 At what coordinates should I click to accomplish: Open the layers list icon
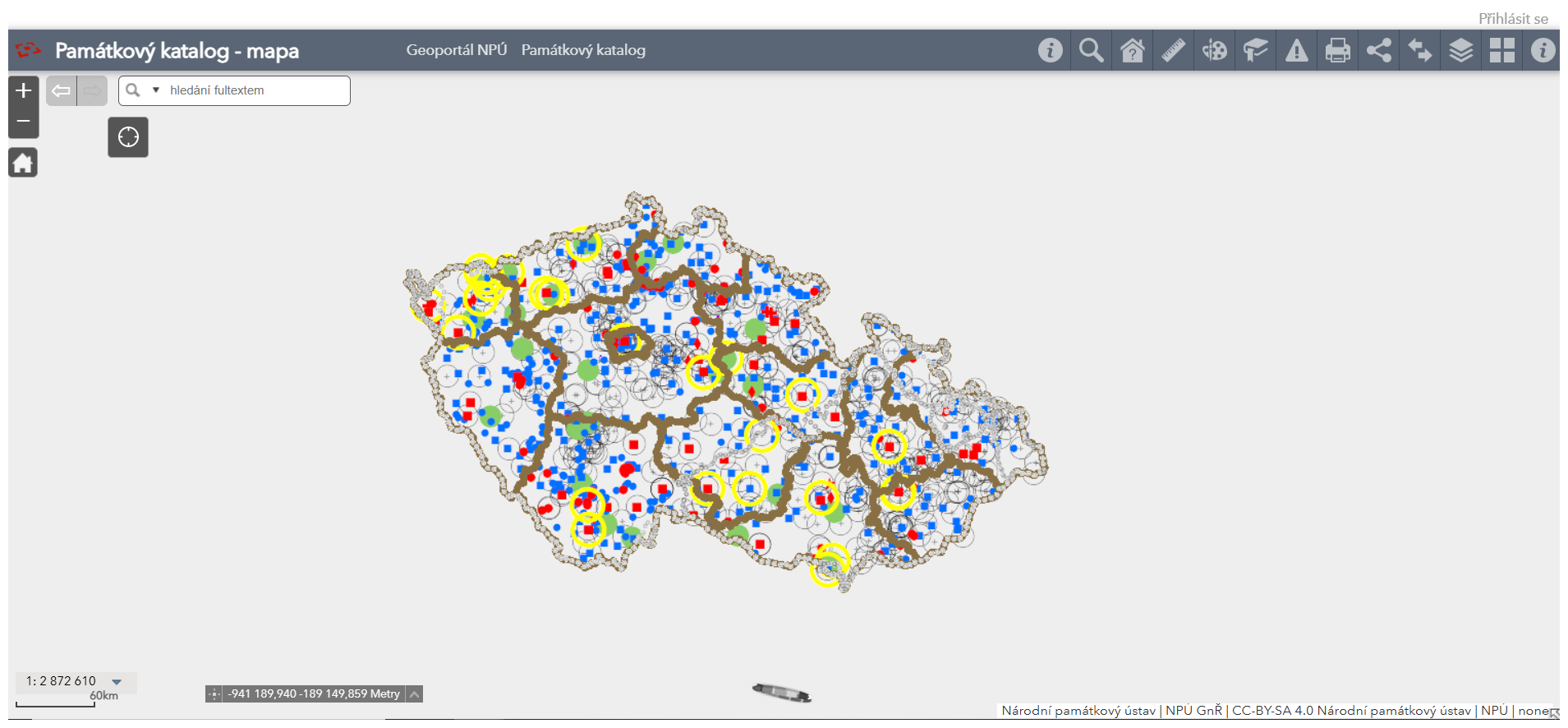1460,51
